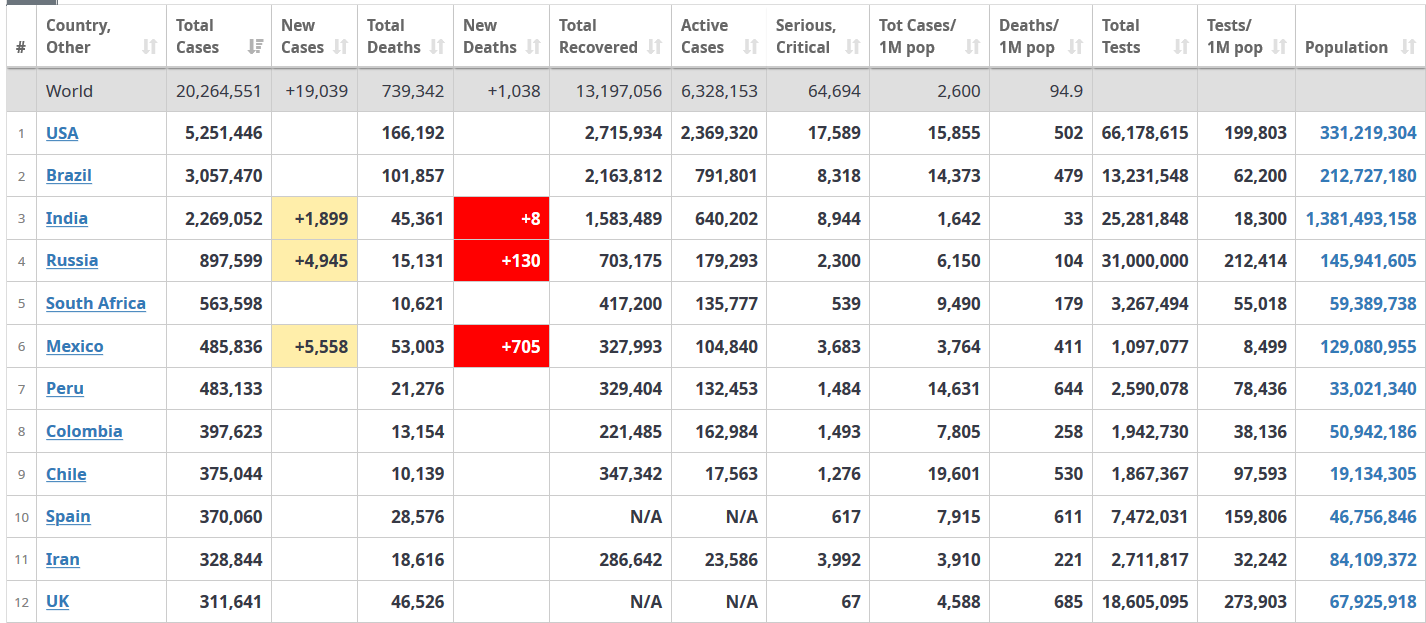Open the Mexico country link
1426x623 pixels.
point(75,346)
